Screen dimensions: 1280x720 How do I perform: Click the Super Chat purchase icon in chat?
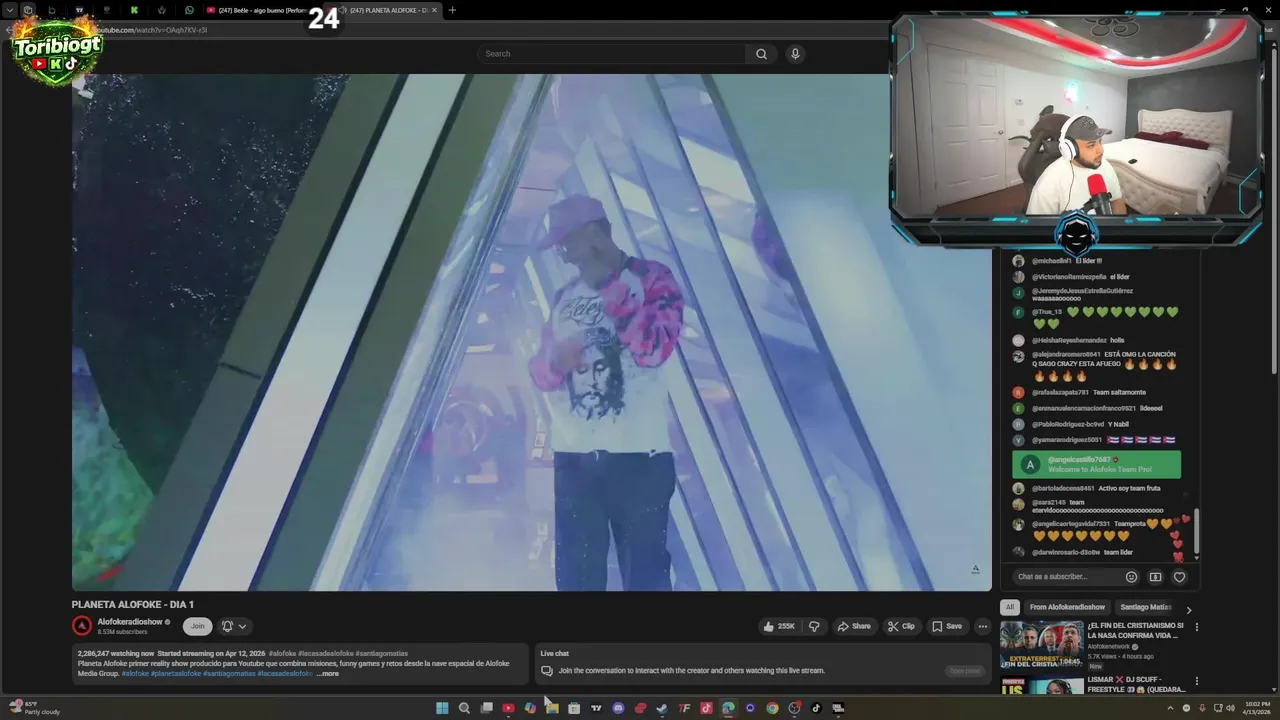1155,577
